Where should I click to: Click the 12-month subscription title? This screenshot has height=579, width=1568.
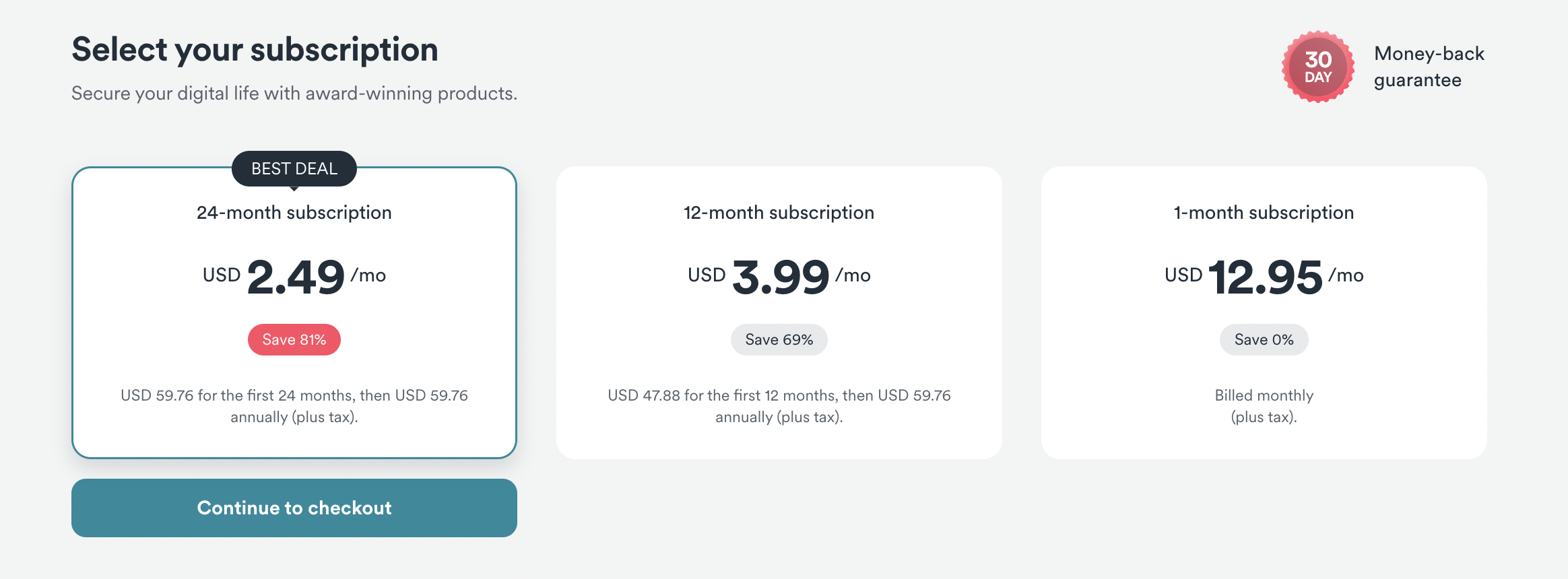(779, 212)
